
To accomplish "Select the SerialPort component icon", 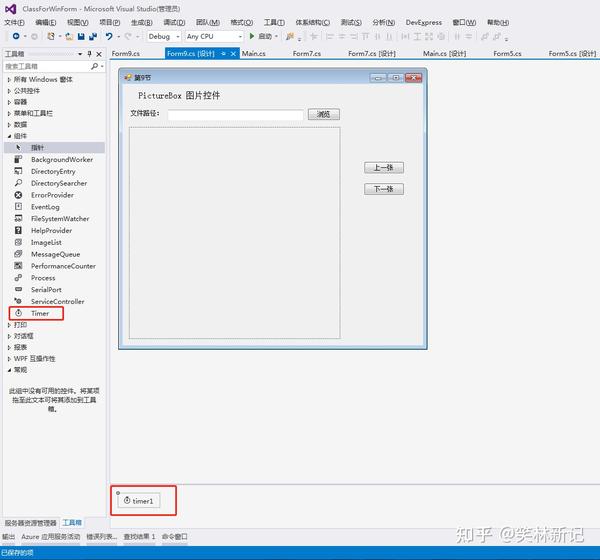I will 18,290.
